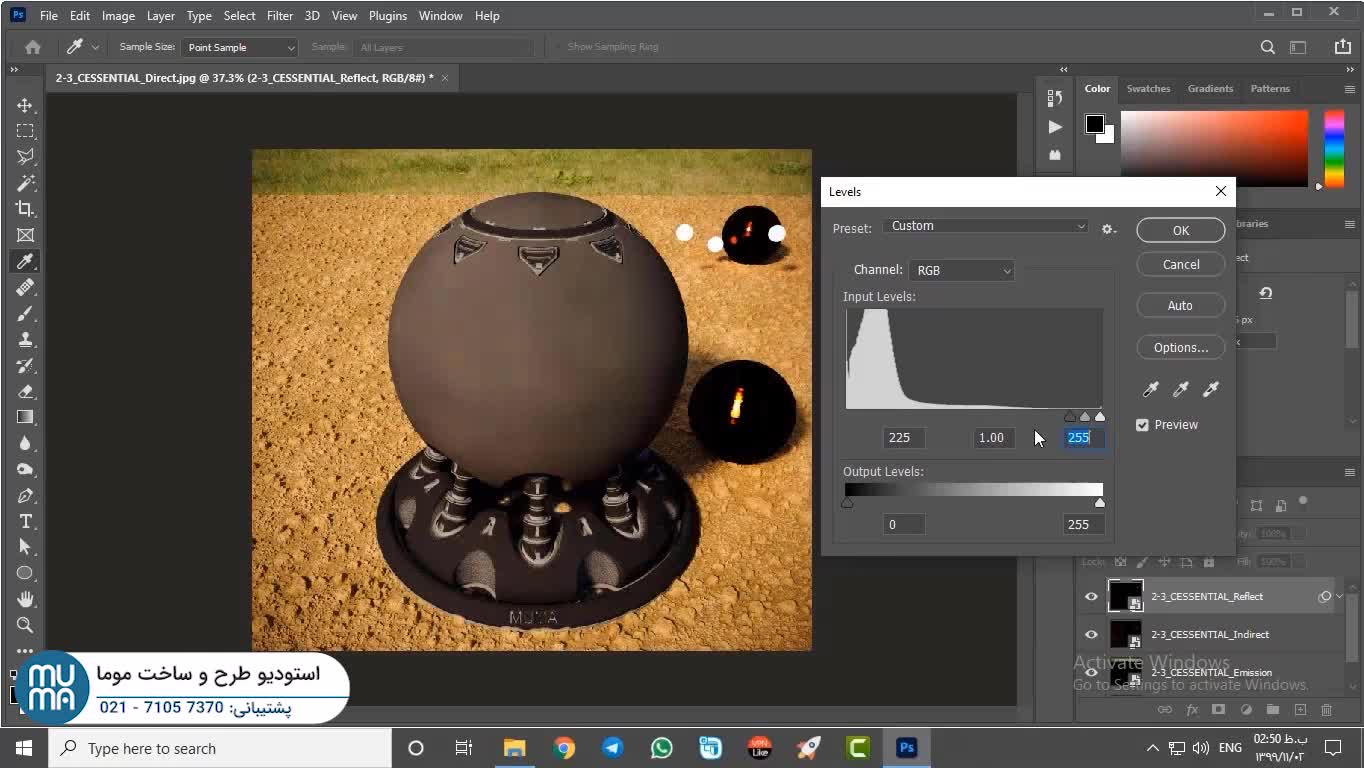Screen dimensions: 1364x768
Task: Select the Hand tool
Action: tap(25, 599)
